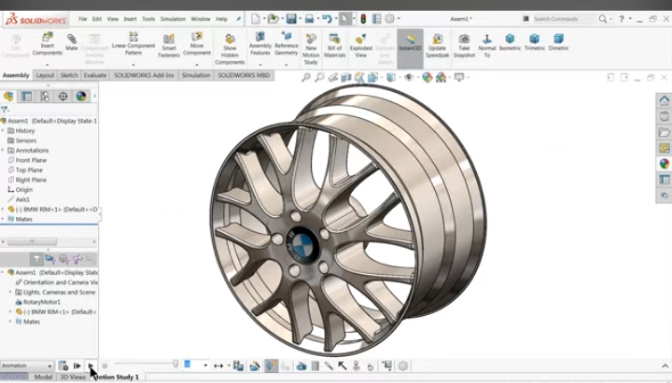The width and height of the screenshot is (672, 383).
Task: Click the Rebuild traffic light icon
Action: [363, 18]
